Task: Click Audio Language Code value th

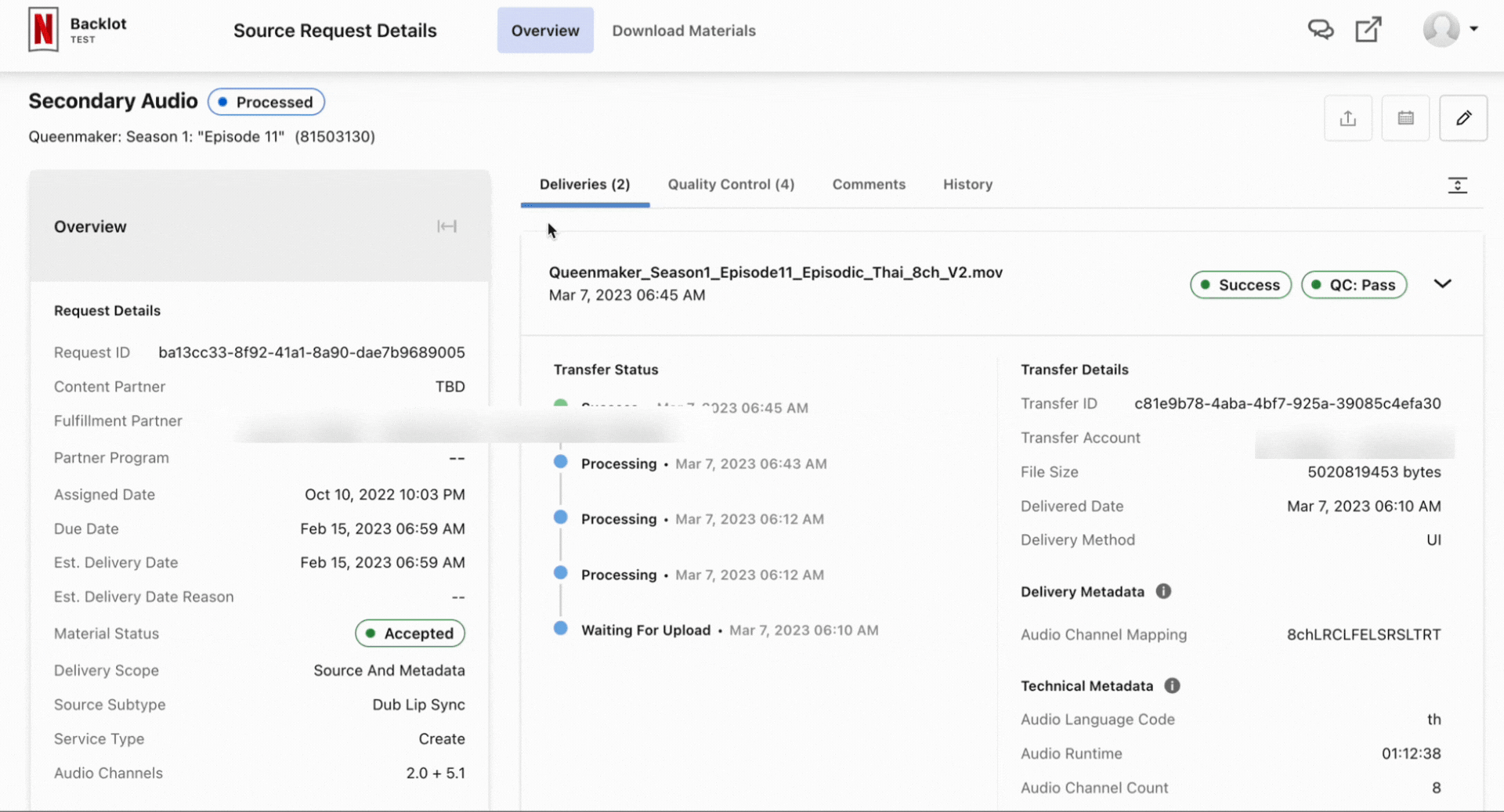Action: pyautogui.click(x=1433, y=719)
